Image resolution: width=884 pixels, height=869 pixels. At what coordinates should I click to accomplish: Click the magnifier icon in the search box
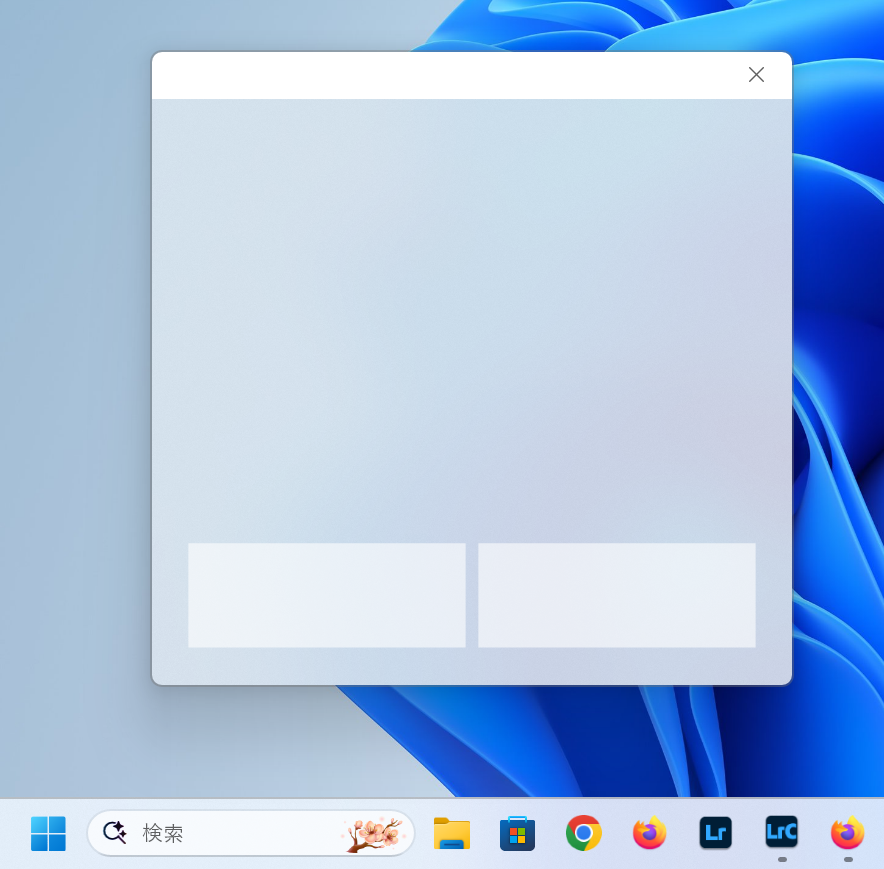(115, 832)
